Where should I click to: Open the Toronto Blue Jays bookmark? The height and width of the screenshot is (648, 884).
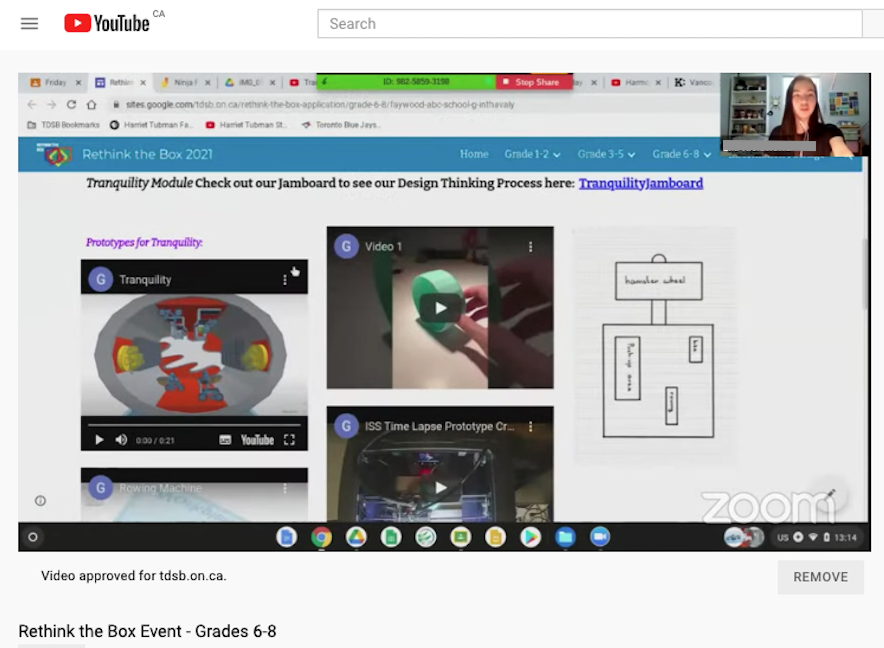click(x=342, y=125)
